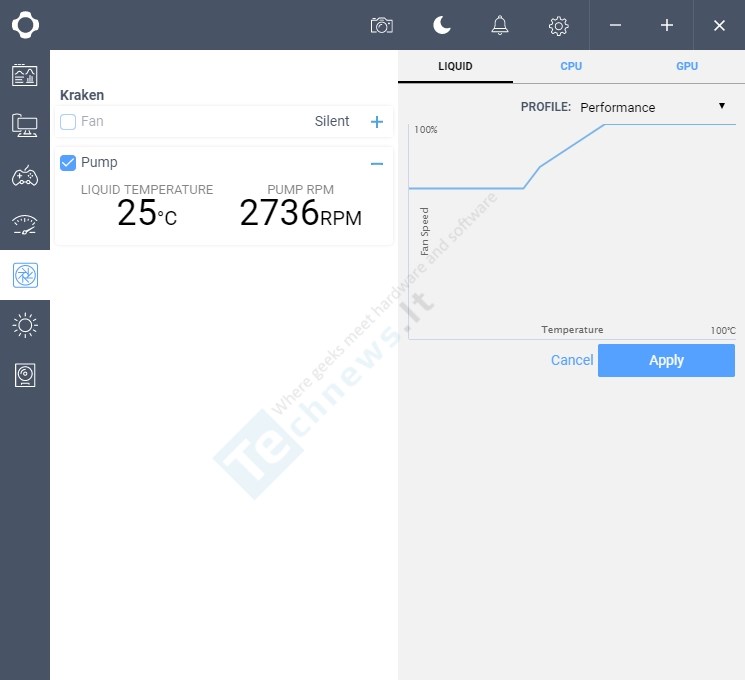Screen dimensions: 745x680
Task: Shrink window with minus button
Action: [615, 25]
